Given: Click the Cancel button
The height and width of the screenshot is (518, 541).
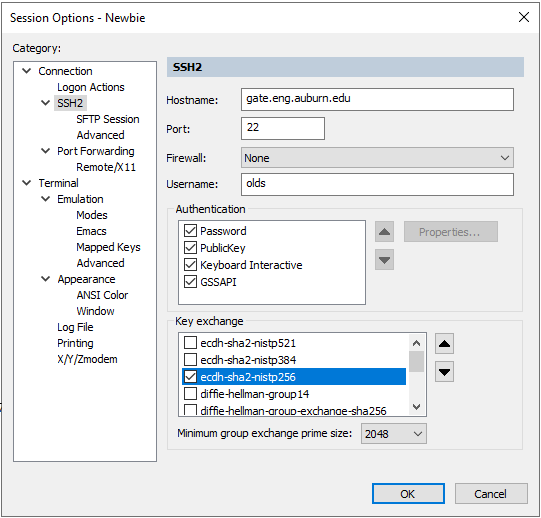Looking at the screenshot, I should pos(491,493).
